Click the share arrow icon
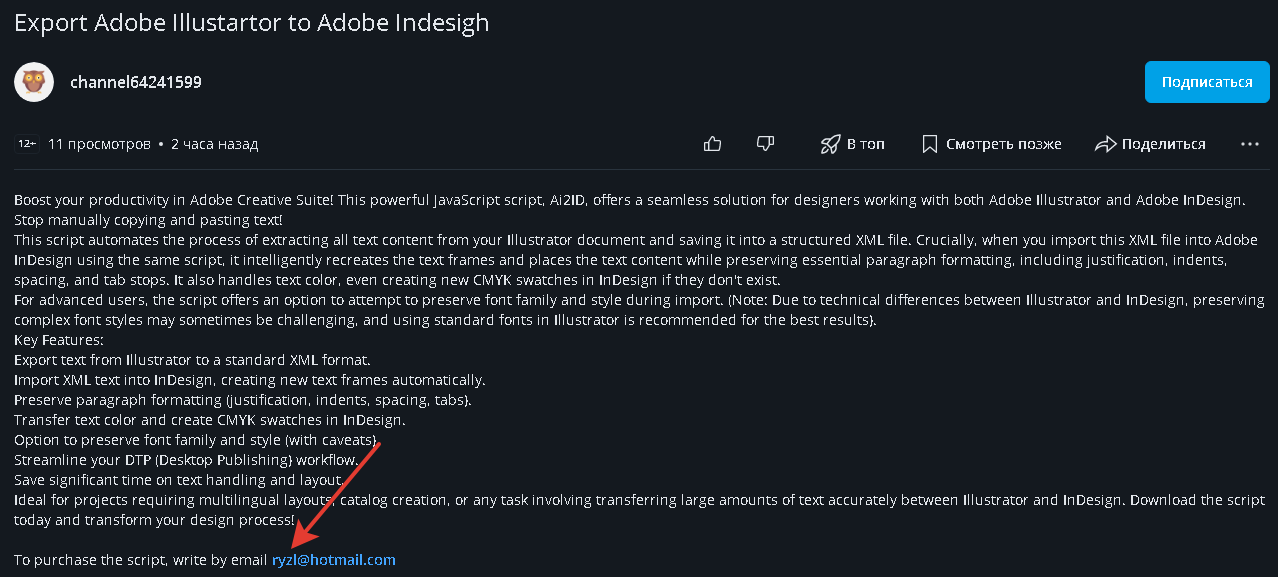The width and height of the screenshot is (1278, 577). tap(1105, 144)
